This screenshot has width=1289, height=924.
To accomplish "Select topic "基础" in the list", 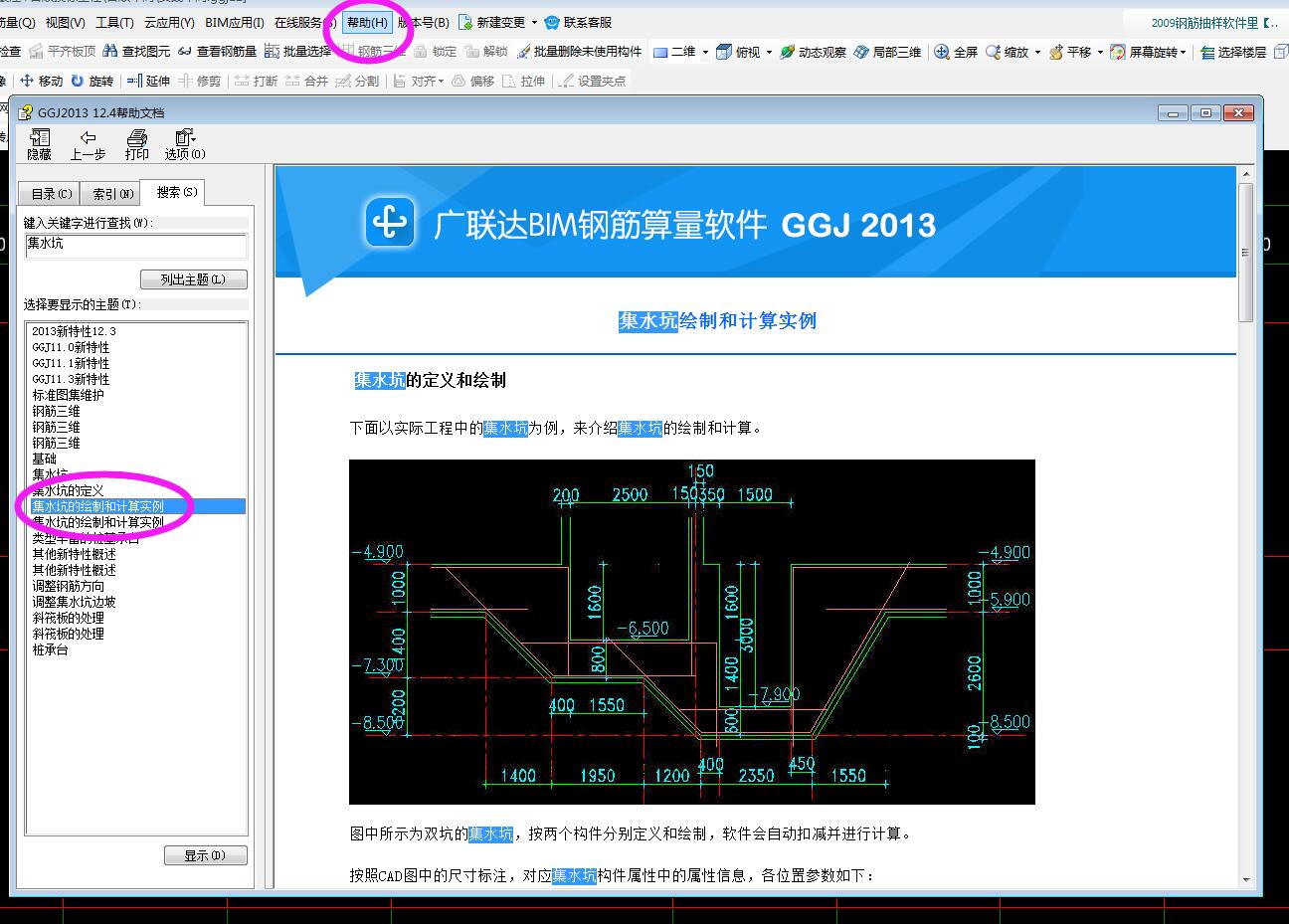I will 44,459.
